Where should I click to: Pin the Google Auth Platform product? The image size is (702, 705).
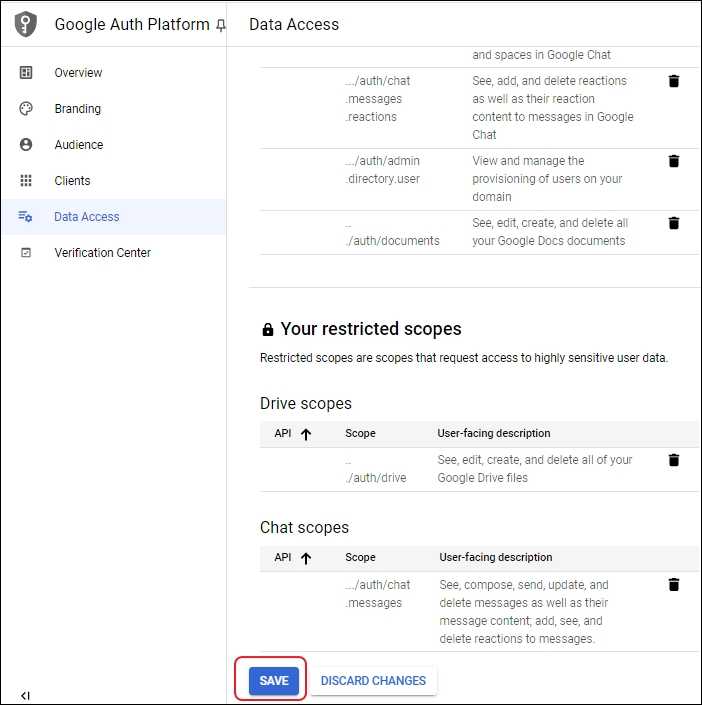(220, 26)
